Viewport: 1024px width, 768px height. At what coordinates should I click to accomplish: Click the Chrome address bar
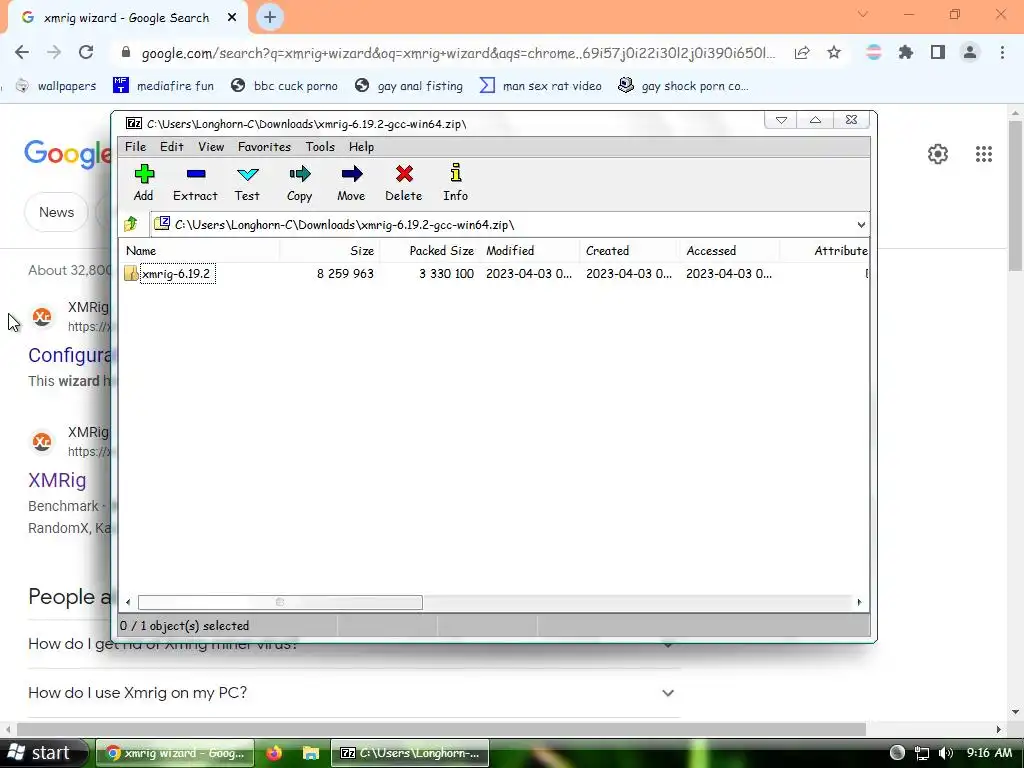pyautogui.click(x=458, y=53)
